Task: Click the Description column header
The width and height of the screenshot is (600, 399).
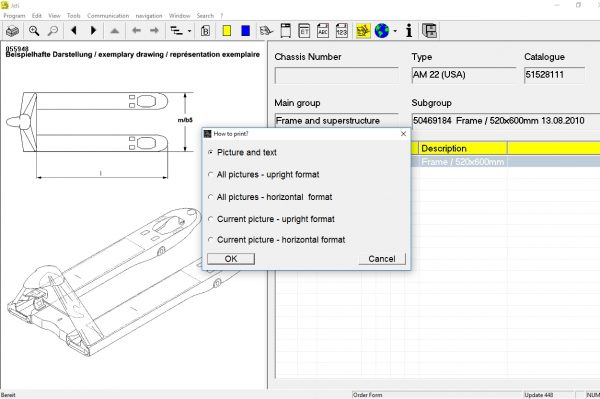Action: point(463,148)
